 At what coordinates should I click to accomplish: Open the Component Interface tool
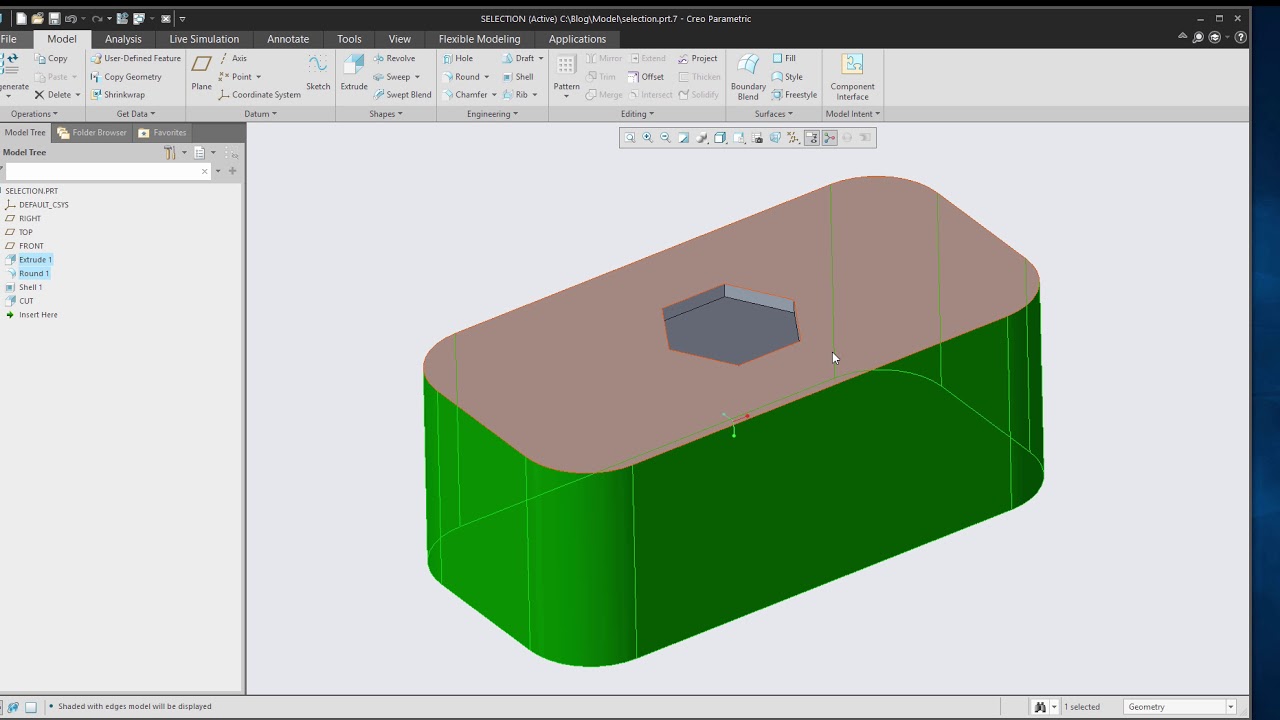click(x=852, y=77)
